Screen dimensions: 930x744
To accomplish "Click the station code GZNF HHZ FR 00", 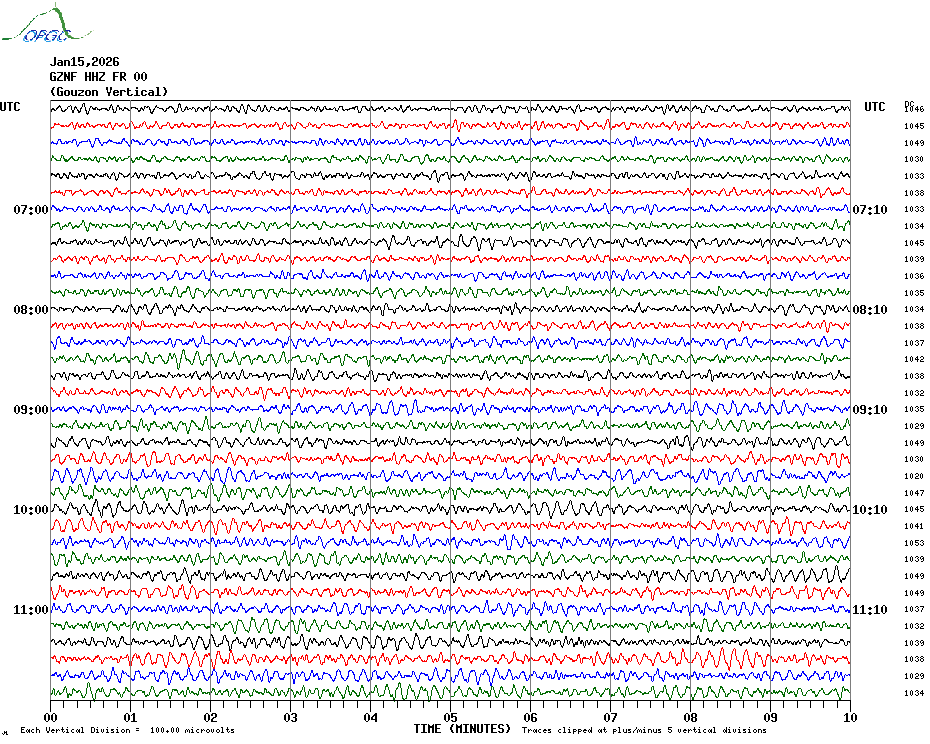I will pos(98,77).
